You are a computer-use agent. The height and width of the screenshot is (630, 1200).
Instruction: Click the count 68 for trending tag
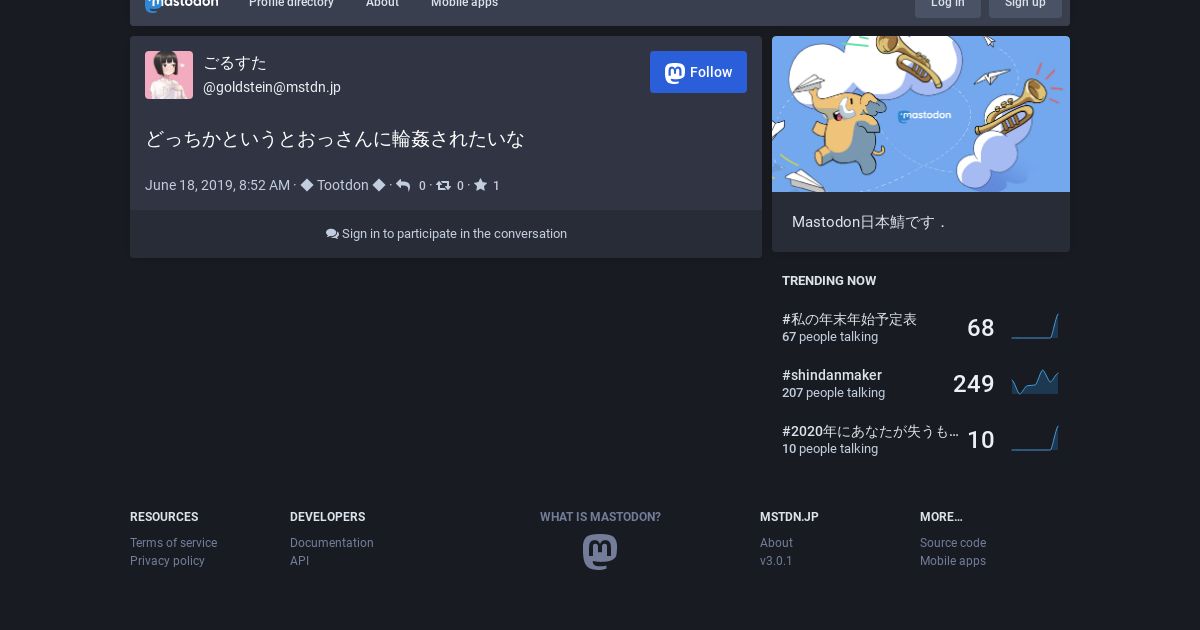pos(980,328)
